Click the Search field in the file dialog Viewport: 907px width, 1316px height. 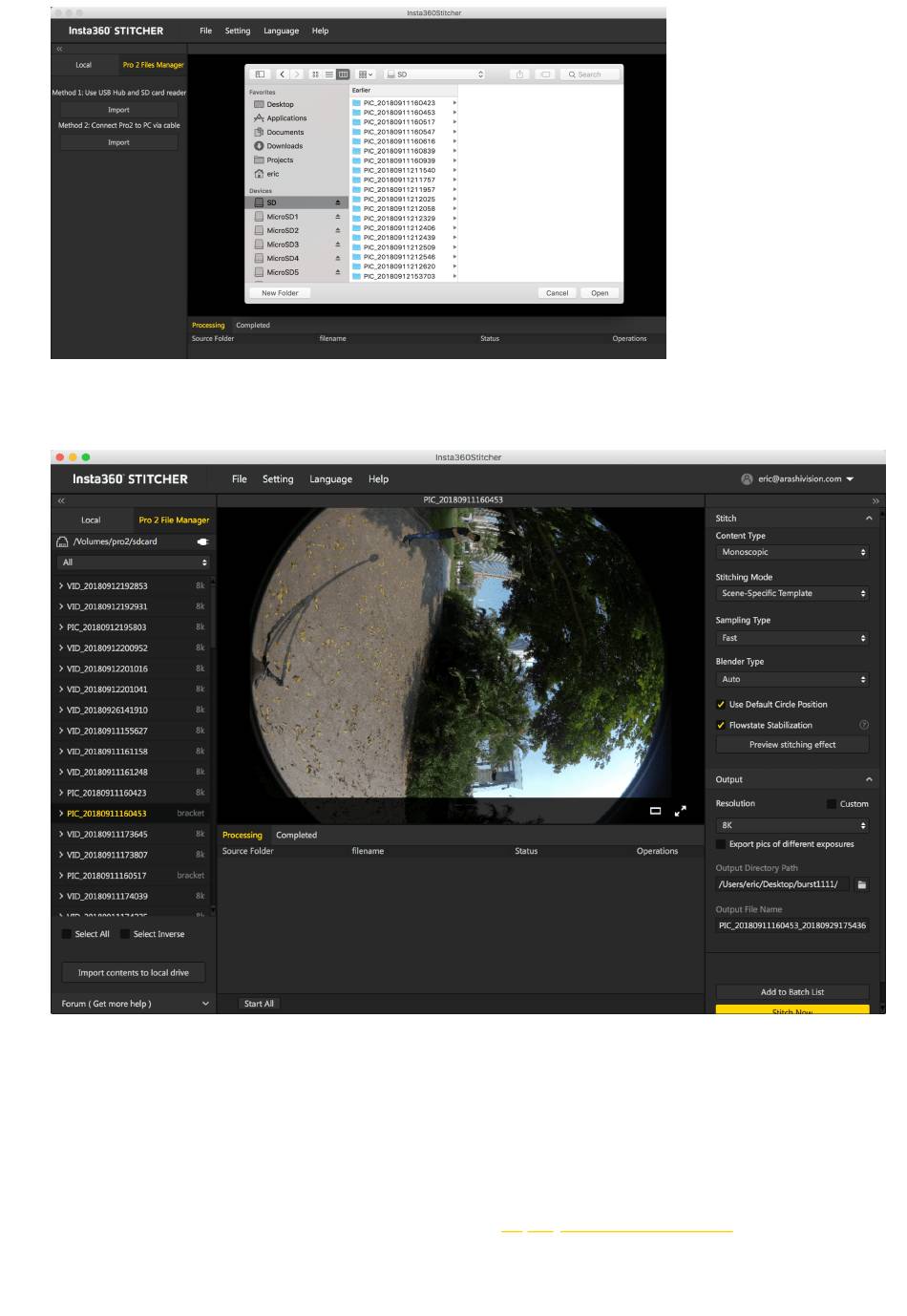[x=591, y=74]
